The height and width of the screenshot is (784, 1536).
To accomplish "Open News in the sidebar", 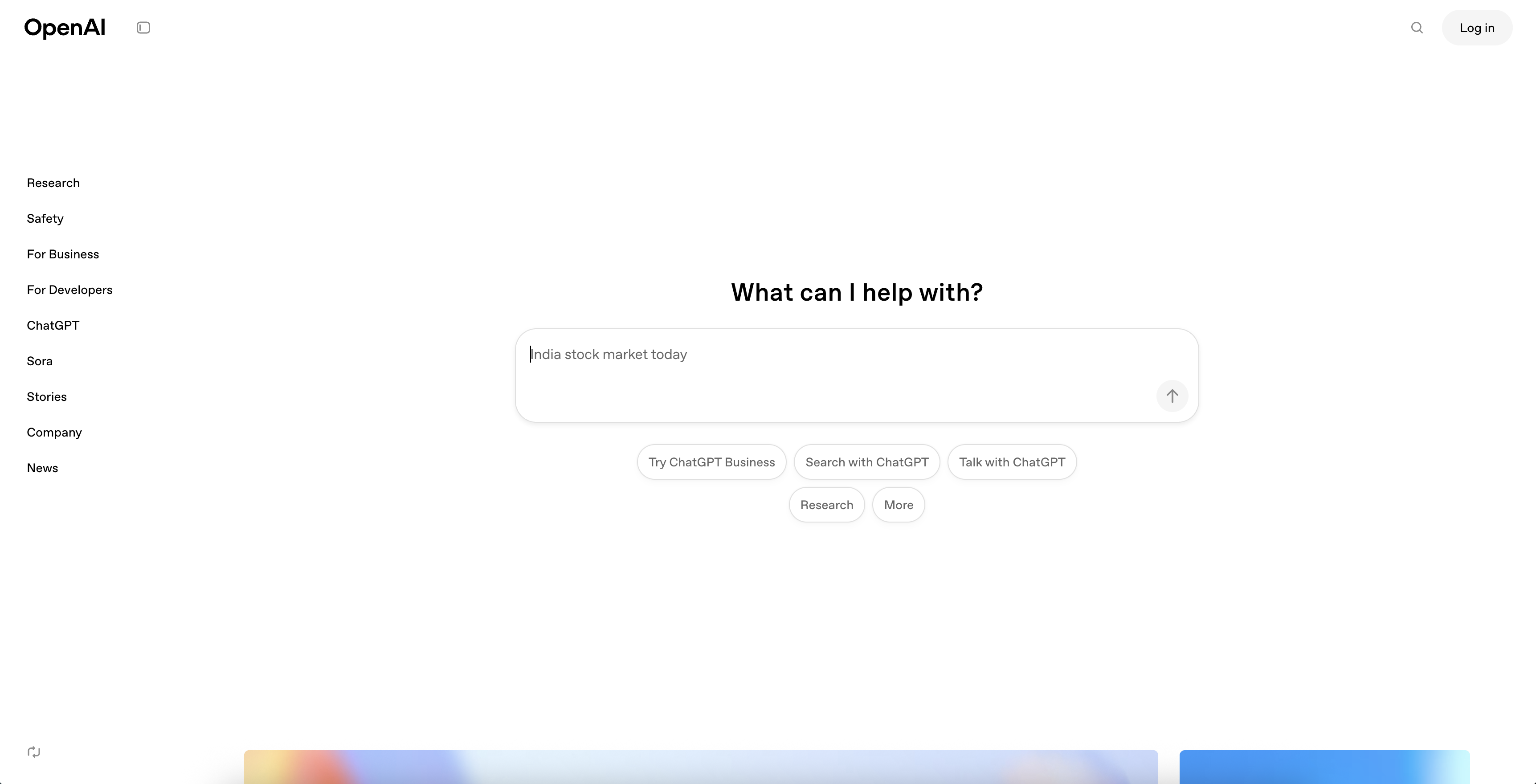I will coord(42,469).
